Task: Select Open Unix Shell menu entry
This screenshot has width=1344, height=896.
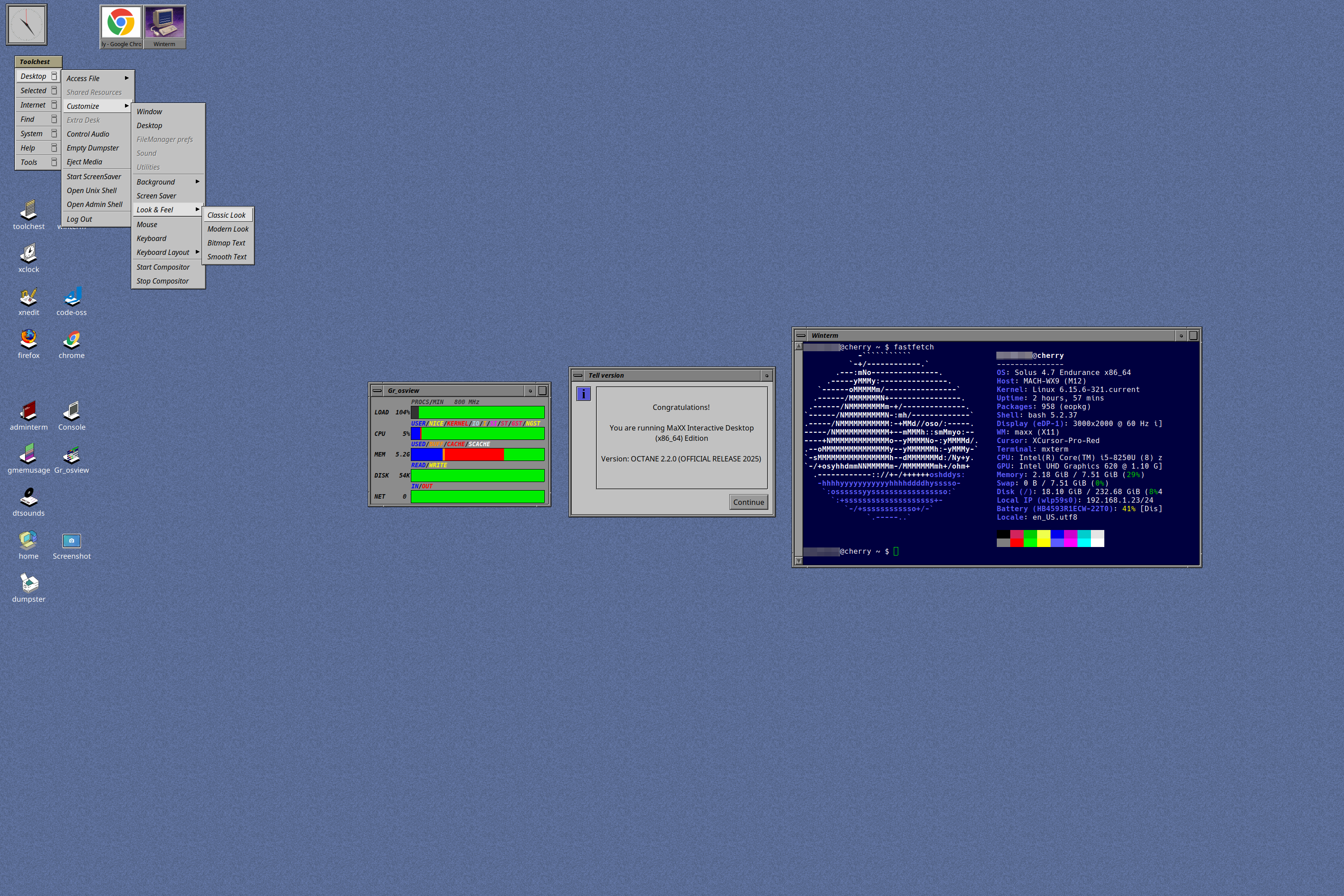Action: tap(98, 190)
